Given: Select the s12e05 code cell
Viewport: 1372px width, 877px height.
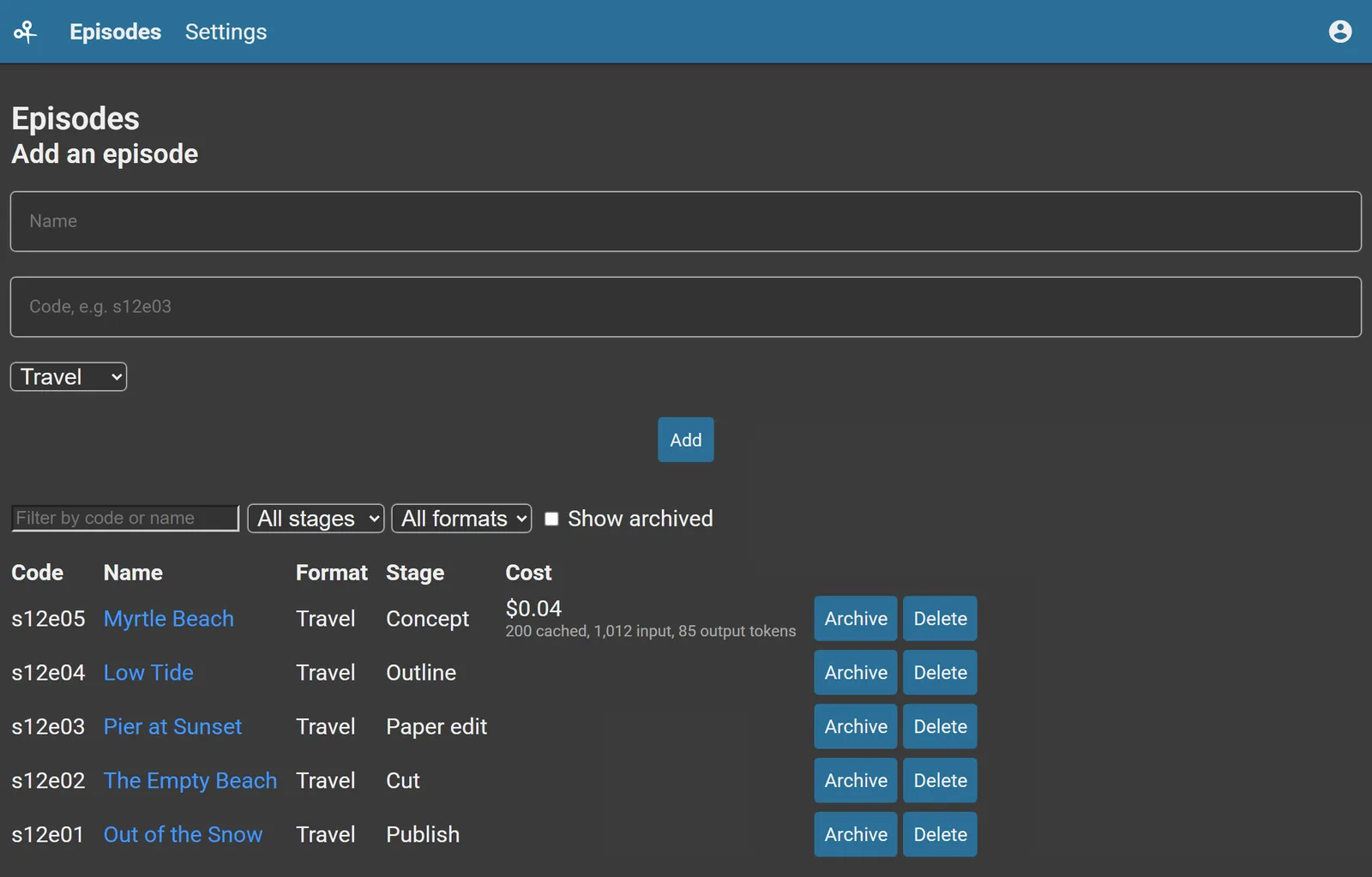Looking at the screenshot, I should click(x=48, y=618).
